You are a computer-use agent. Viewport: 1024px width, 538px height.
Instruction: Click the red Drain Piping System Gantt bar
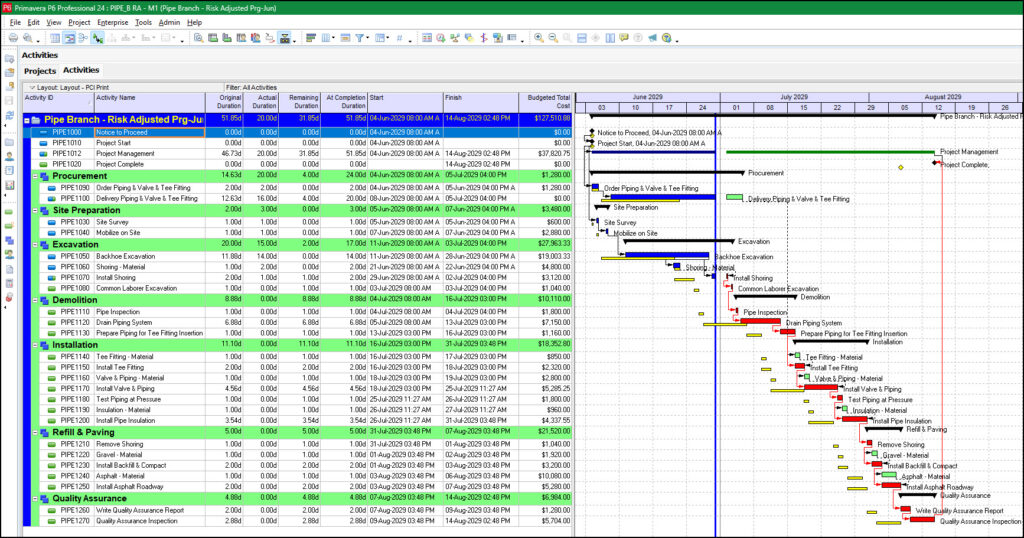pos(761,321)
